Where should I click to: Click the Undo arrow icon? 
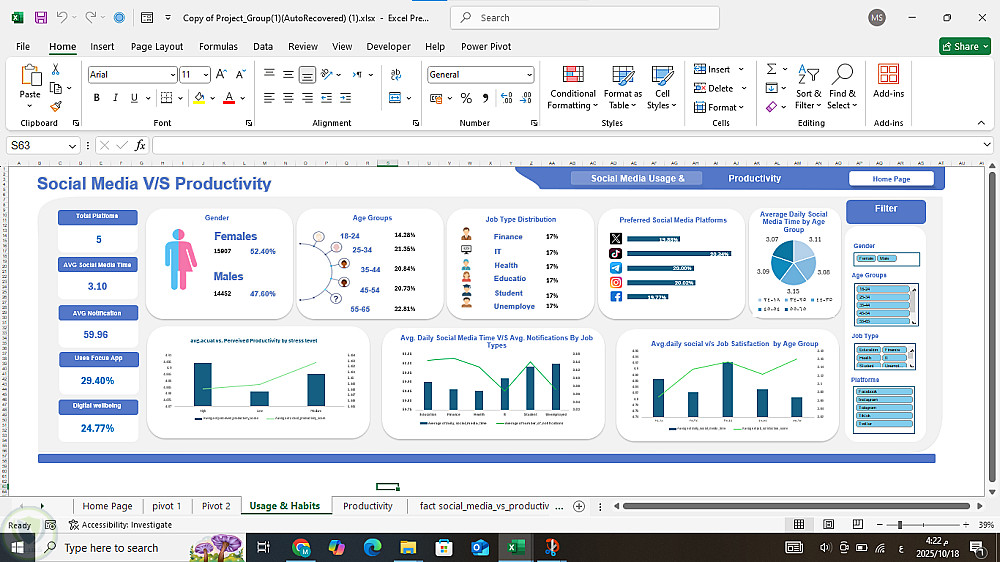coord(62,18)
